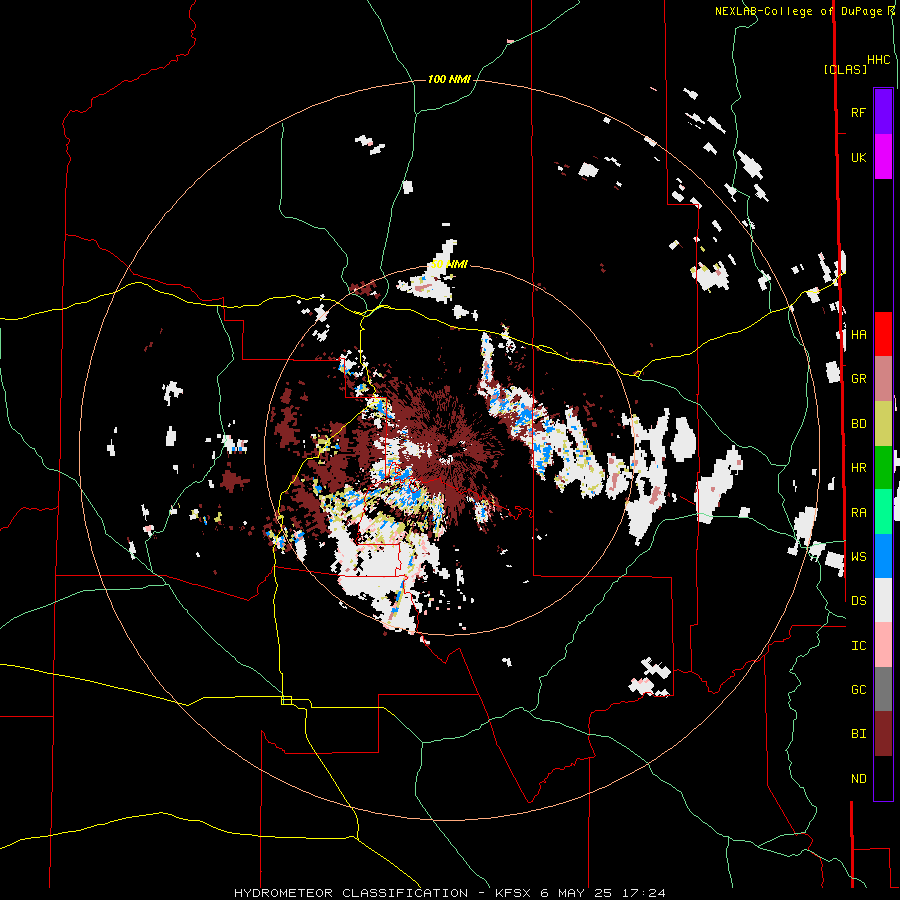Pick the HR dark green legend swatch
This screenshot has height=900, width=900.
point(883,467)
